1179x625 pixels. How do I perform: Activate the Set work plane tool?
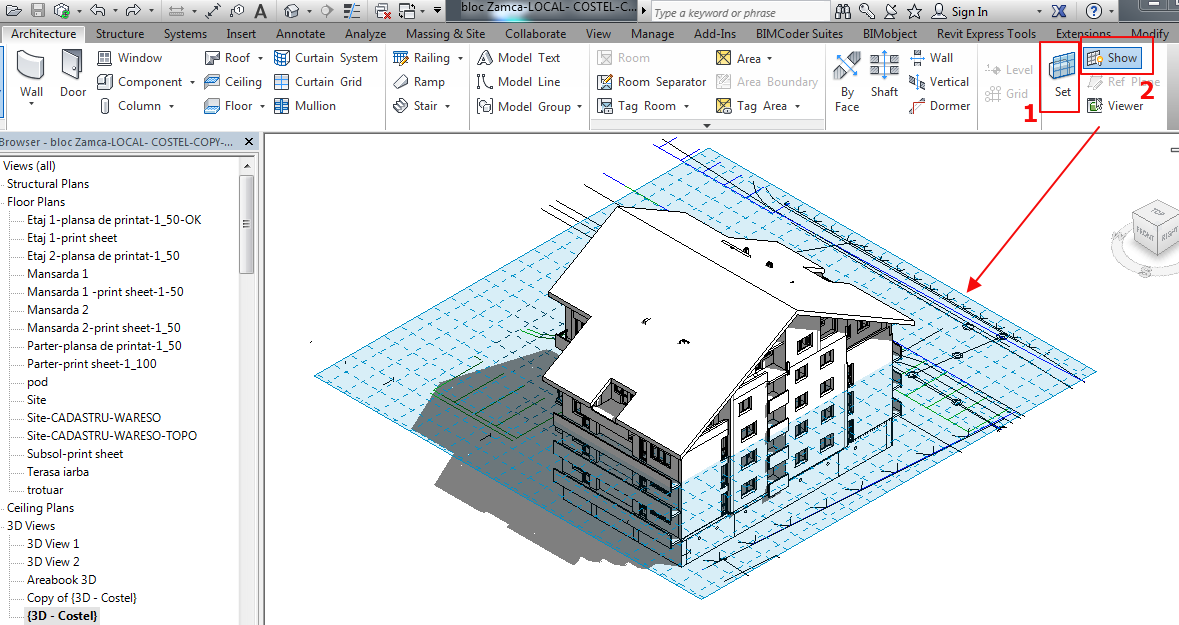point(1059,75)
